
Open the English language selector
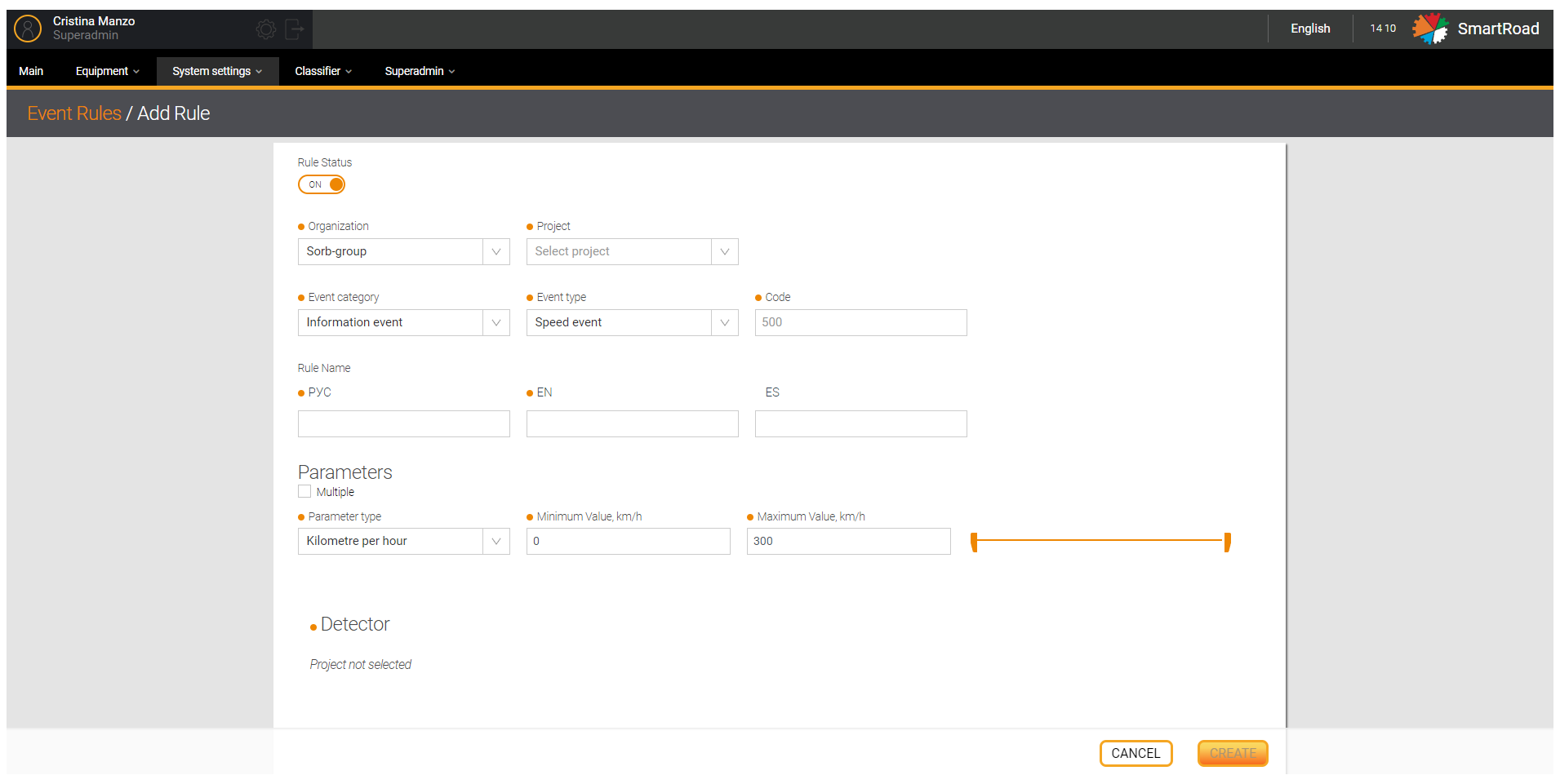pyautogui.click(x=1310, y=29)
